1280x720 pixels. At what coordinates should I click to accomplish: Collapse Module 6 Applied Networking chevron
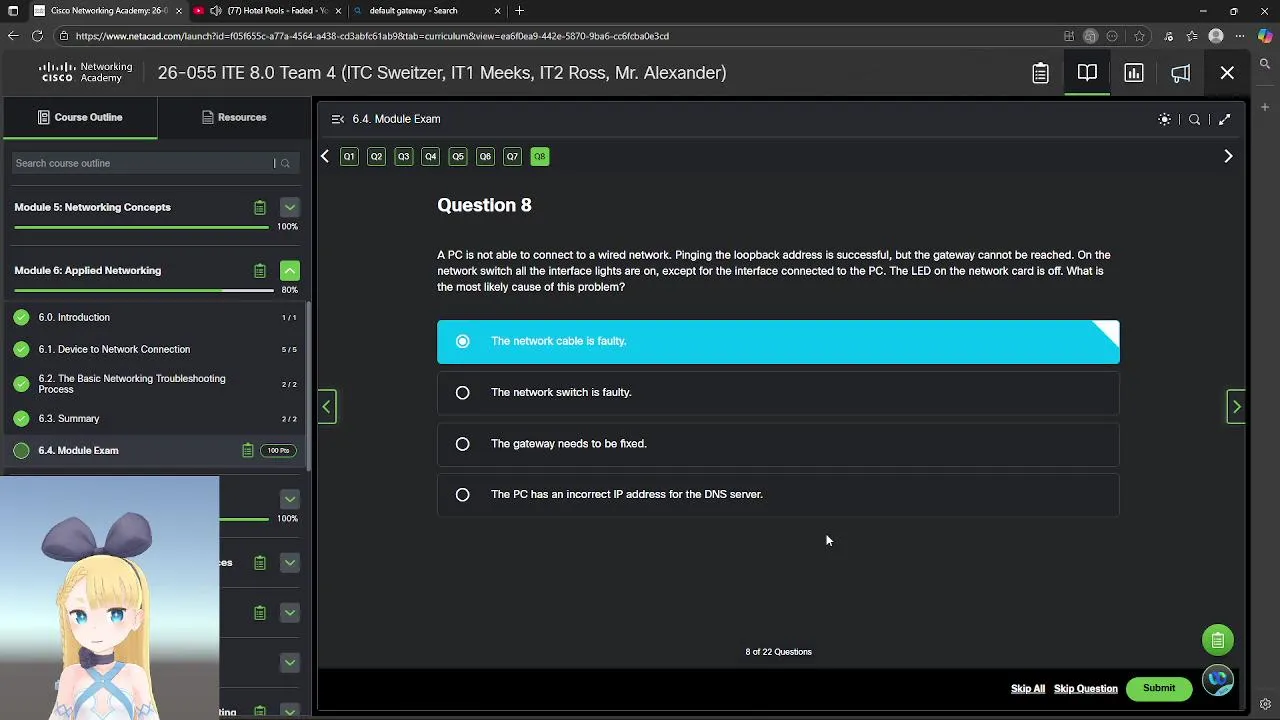(289, 271)
